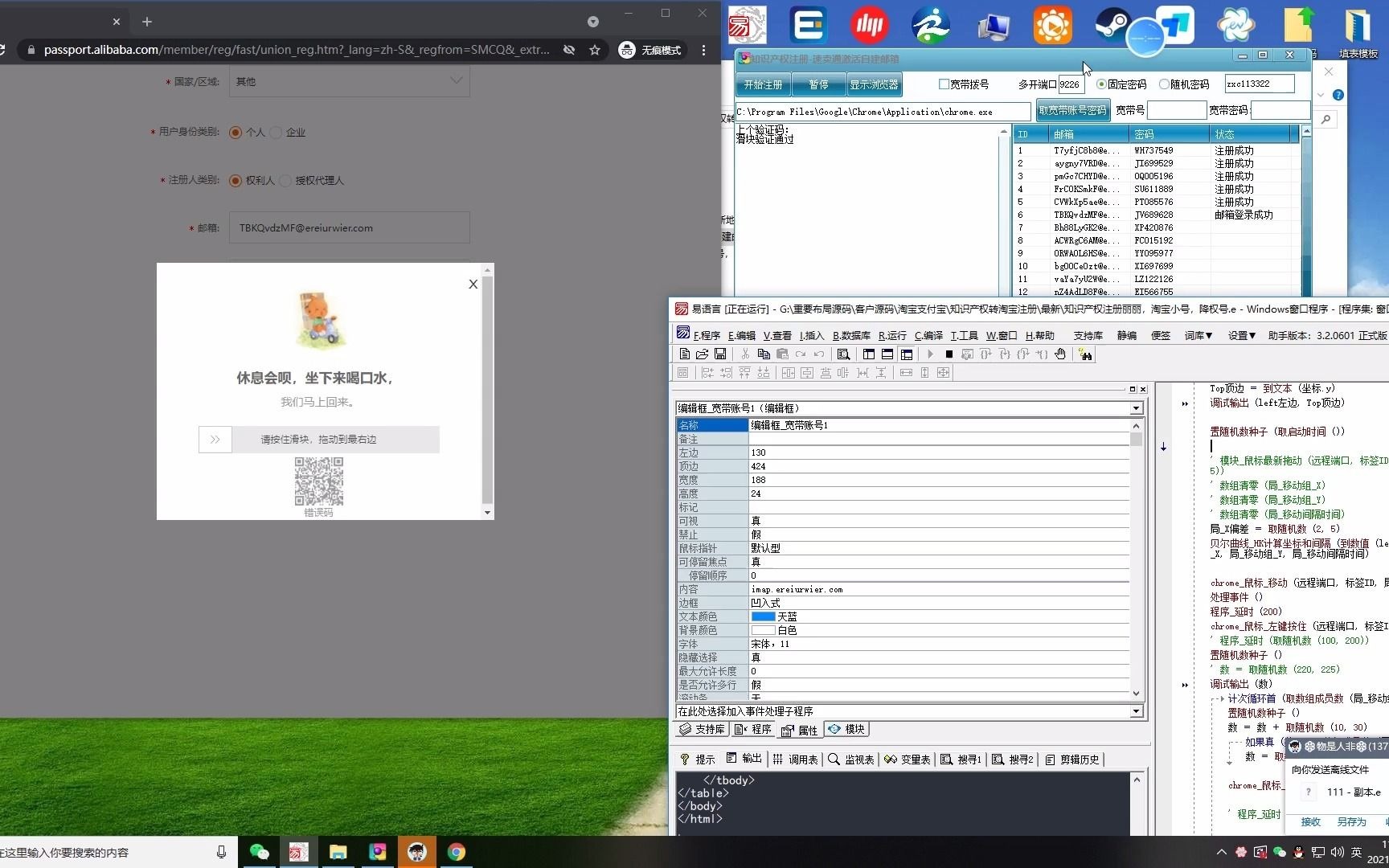Tick the 宽带拨号 checkbox
Viewport: 1389px width, 868px height.
tap(944, 84)
